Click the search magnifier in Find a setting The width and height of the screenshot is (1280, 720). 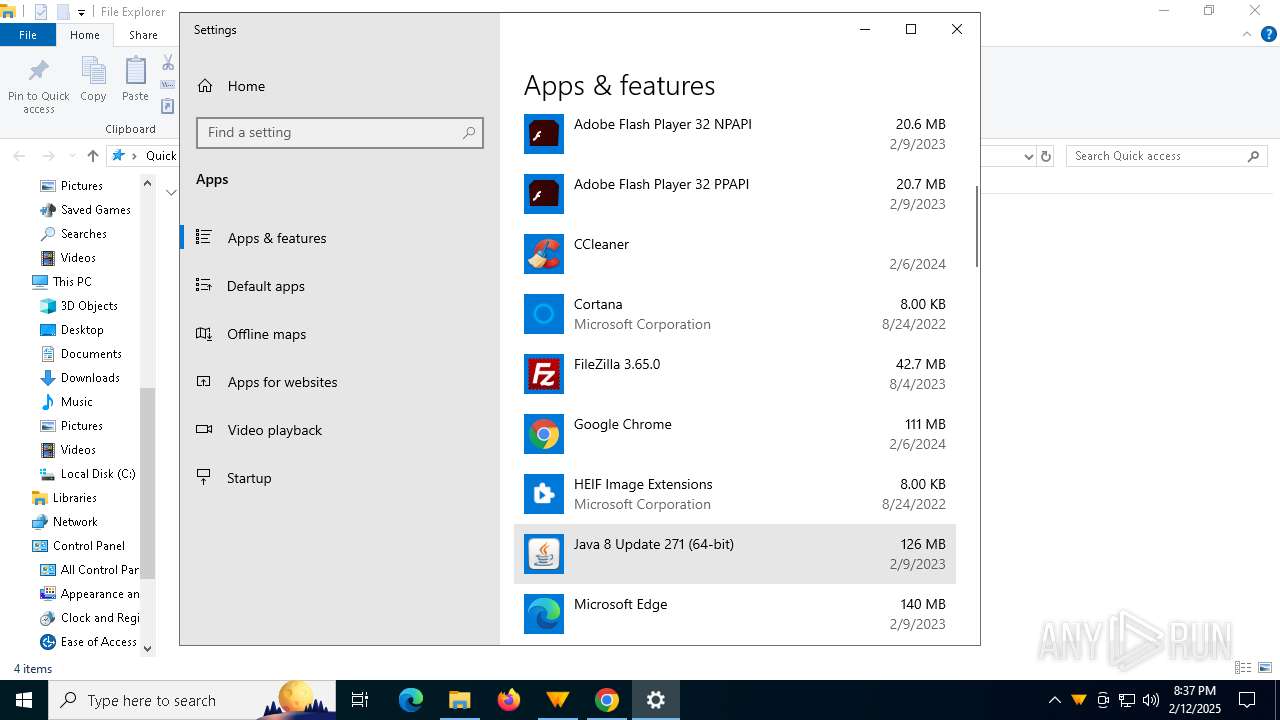(x=469, y=132)
